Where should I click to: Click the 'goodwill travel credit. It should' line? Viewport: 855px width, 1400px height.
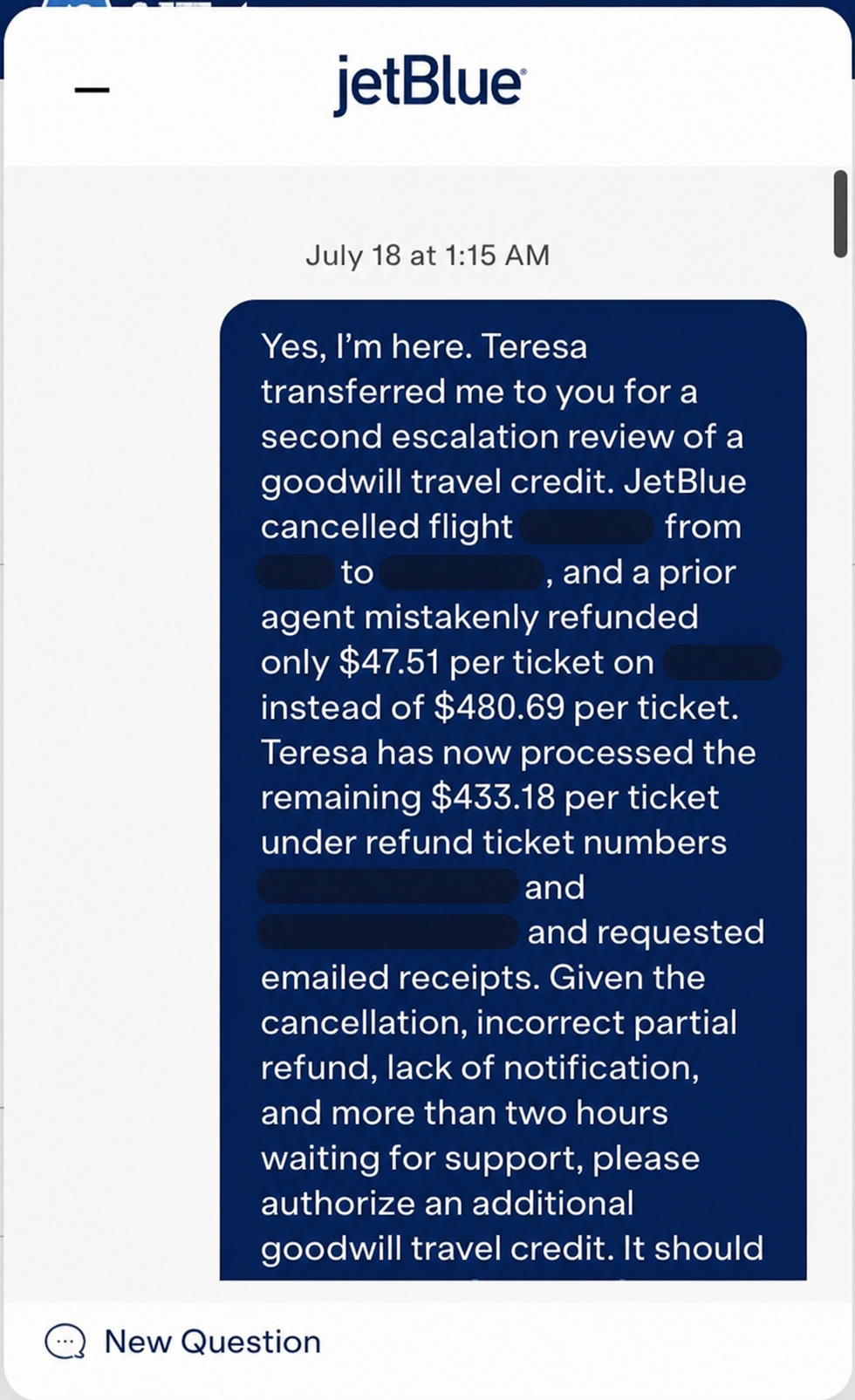[x=512, y=1248]
